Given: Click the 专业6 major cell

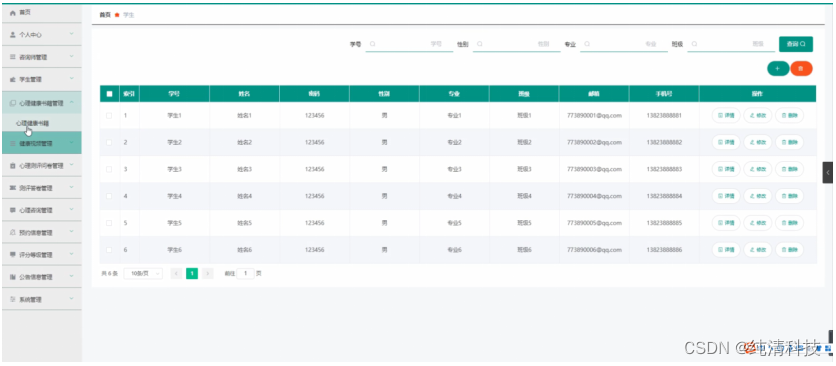Looking at the screenshot, I should pos(454,250).
